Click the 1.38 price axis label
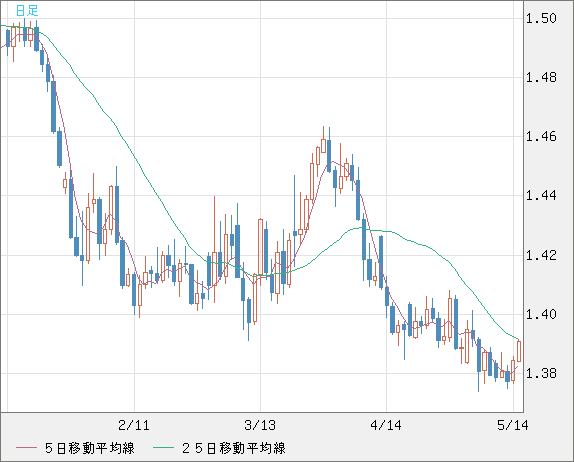 coord(541,373)
